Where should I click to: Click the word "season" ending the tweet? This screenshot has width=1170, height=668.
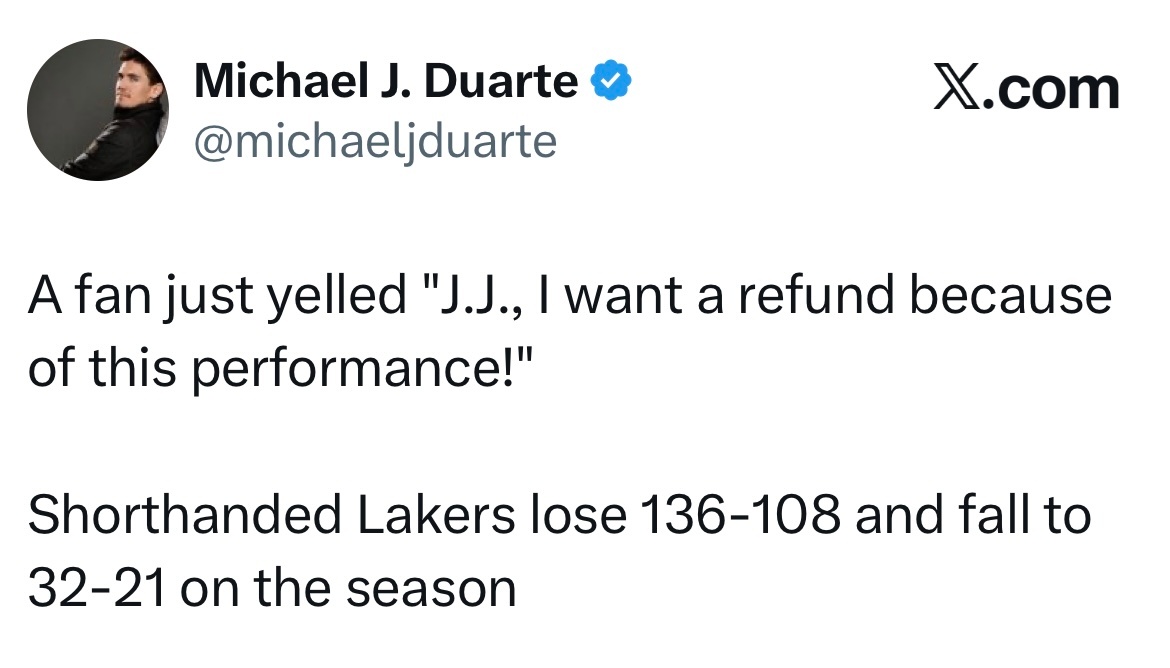click(x=431, y=589)
